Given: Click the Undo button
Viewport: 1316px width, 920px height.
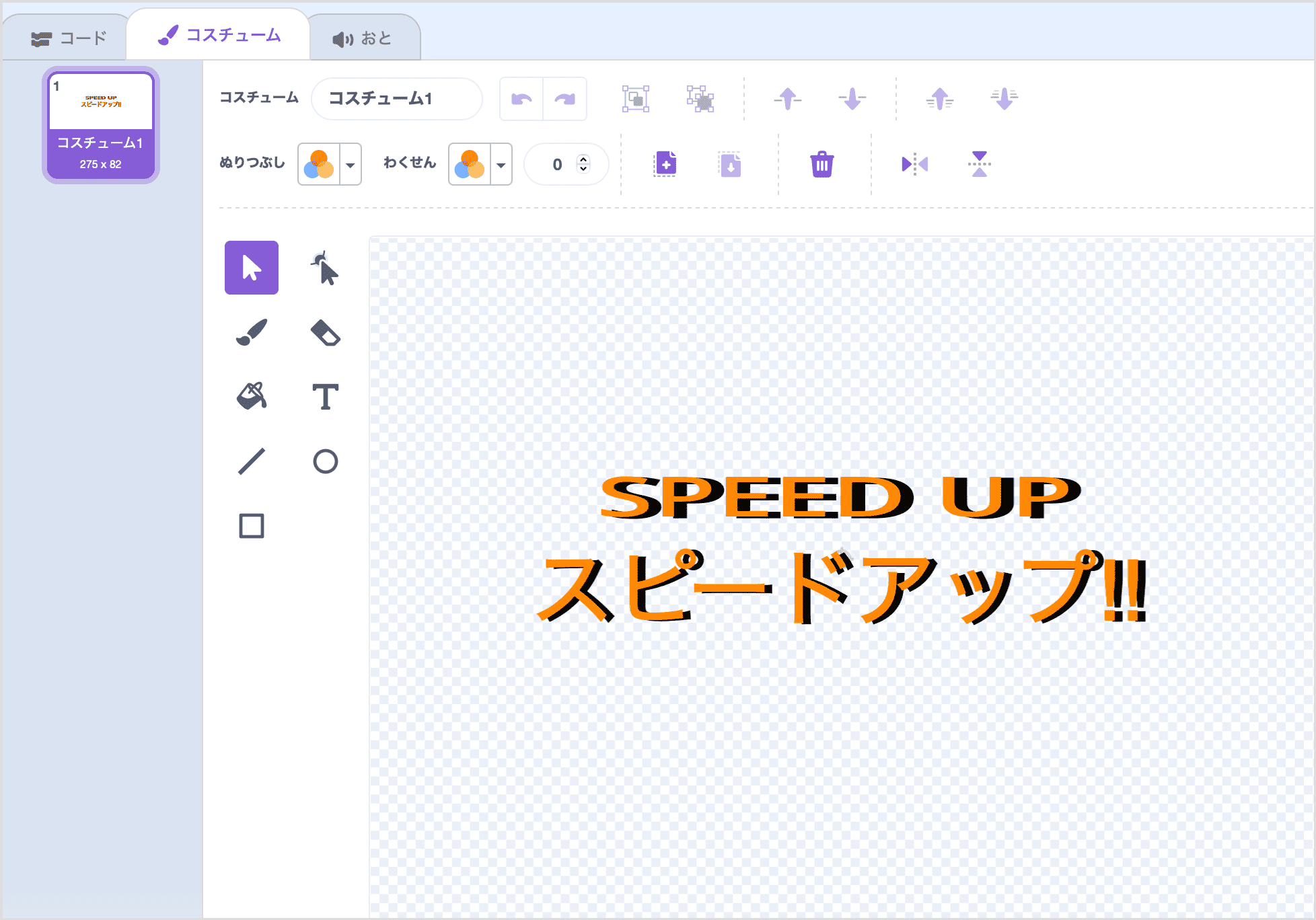Looking at the screenshot, I should click(x=521, y=99).
